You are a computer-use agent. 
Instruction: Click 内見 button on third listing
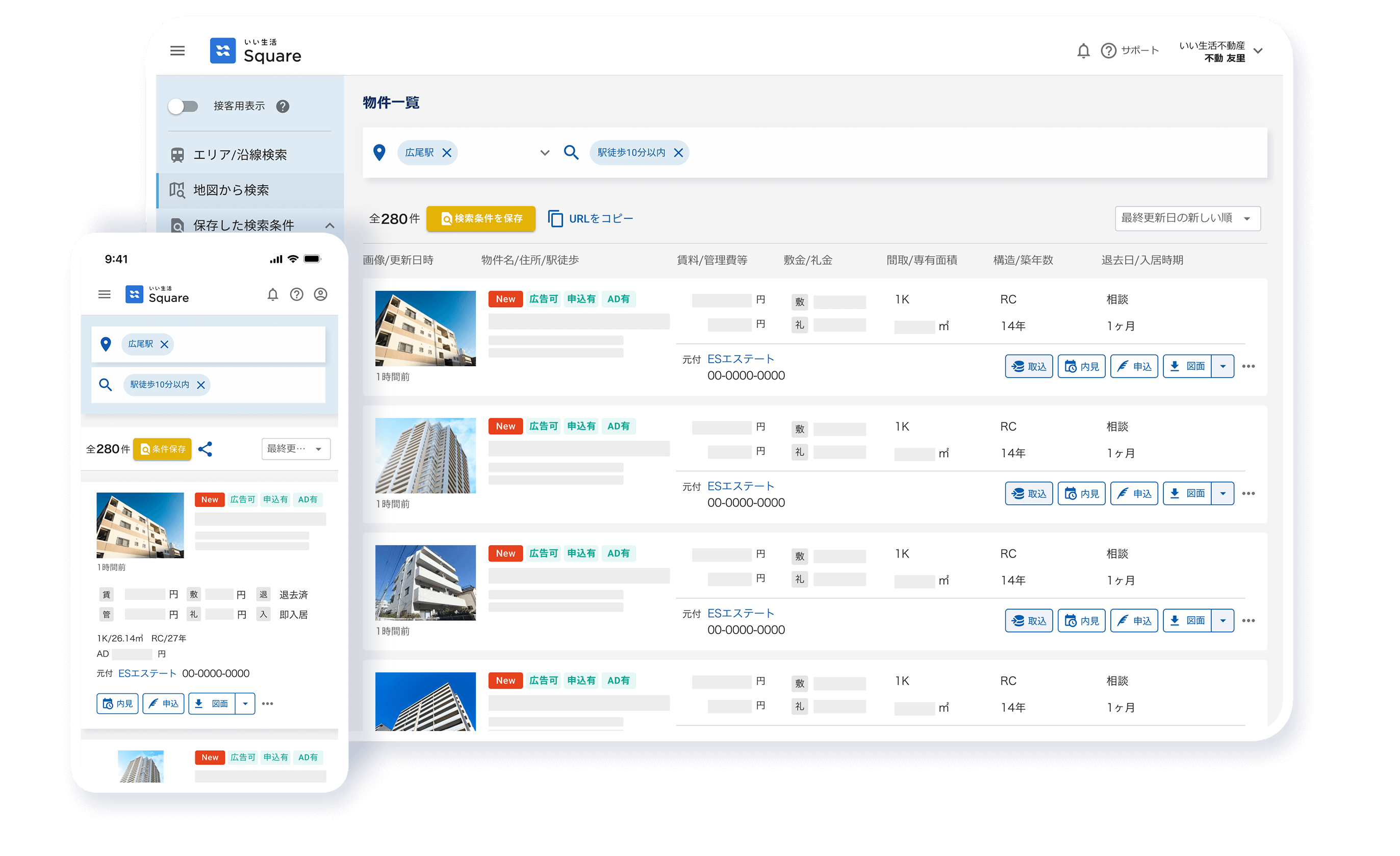pyautogui.click(x=1081, y=621)
